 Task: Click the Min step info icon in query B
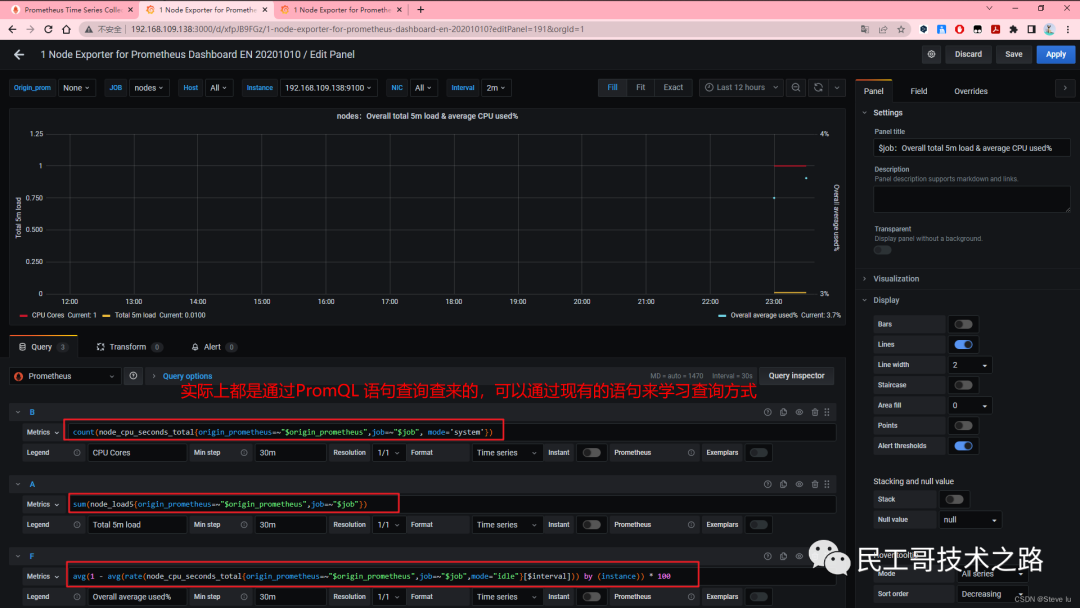tap(244, 452)
